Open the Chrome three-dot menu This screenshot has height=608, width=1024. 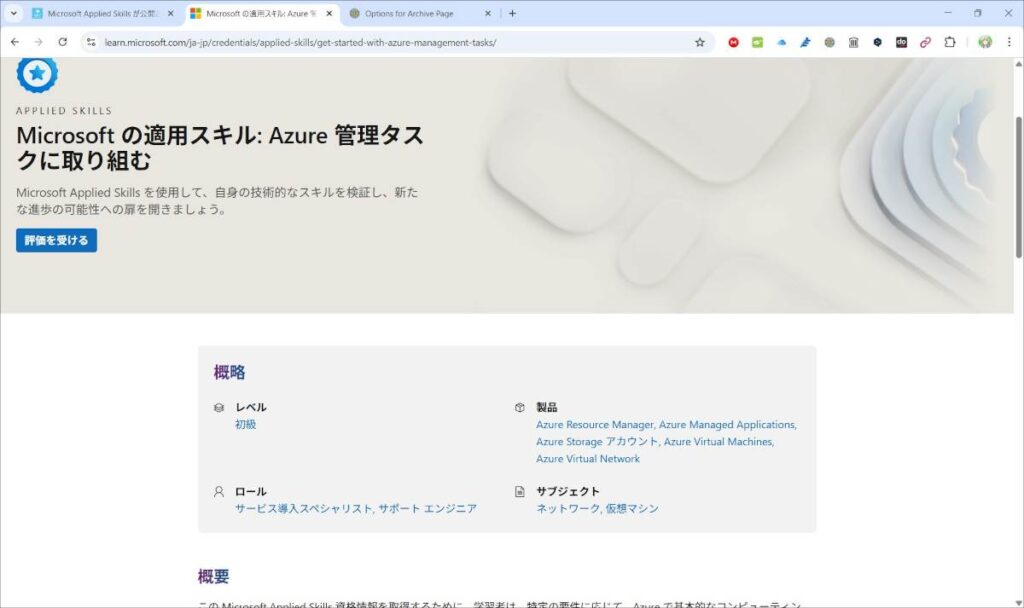coord(1009,42)
